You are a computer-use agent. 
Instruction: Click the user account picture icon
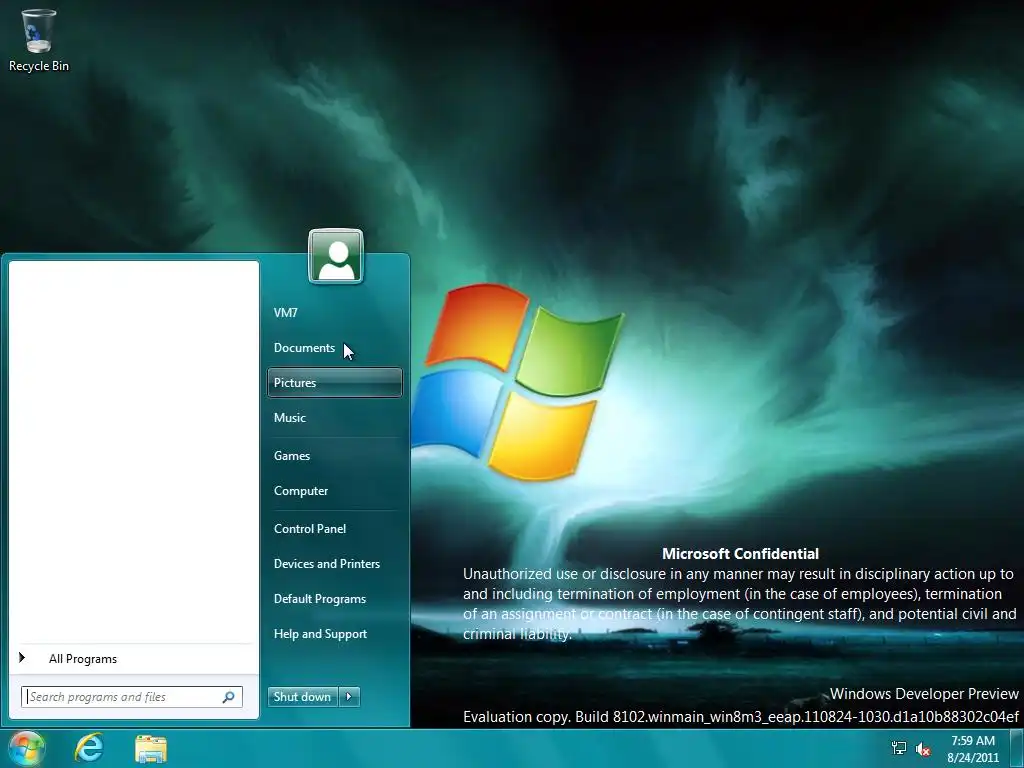tap(336, 256)
